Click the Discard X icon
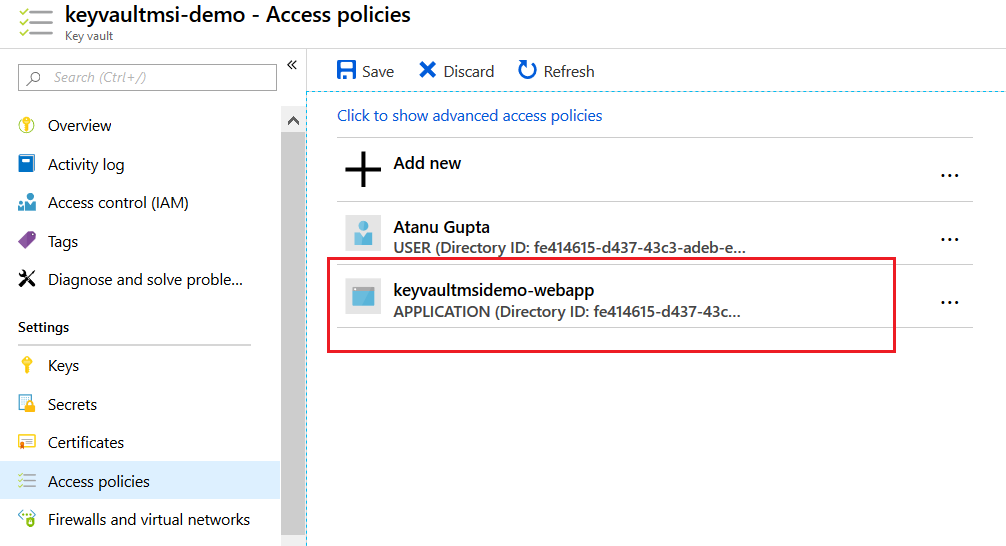The height and width of the screenshot is (546, 1006). 427,70
